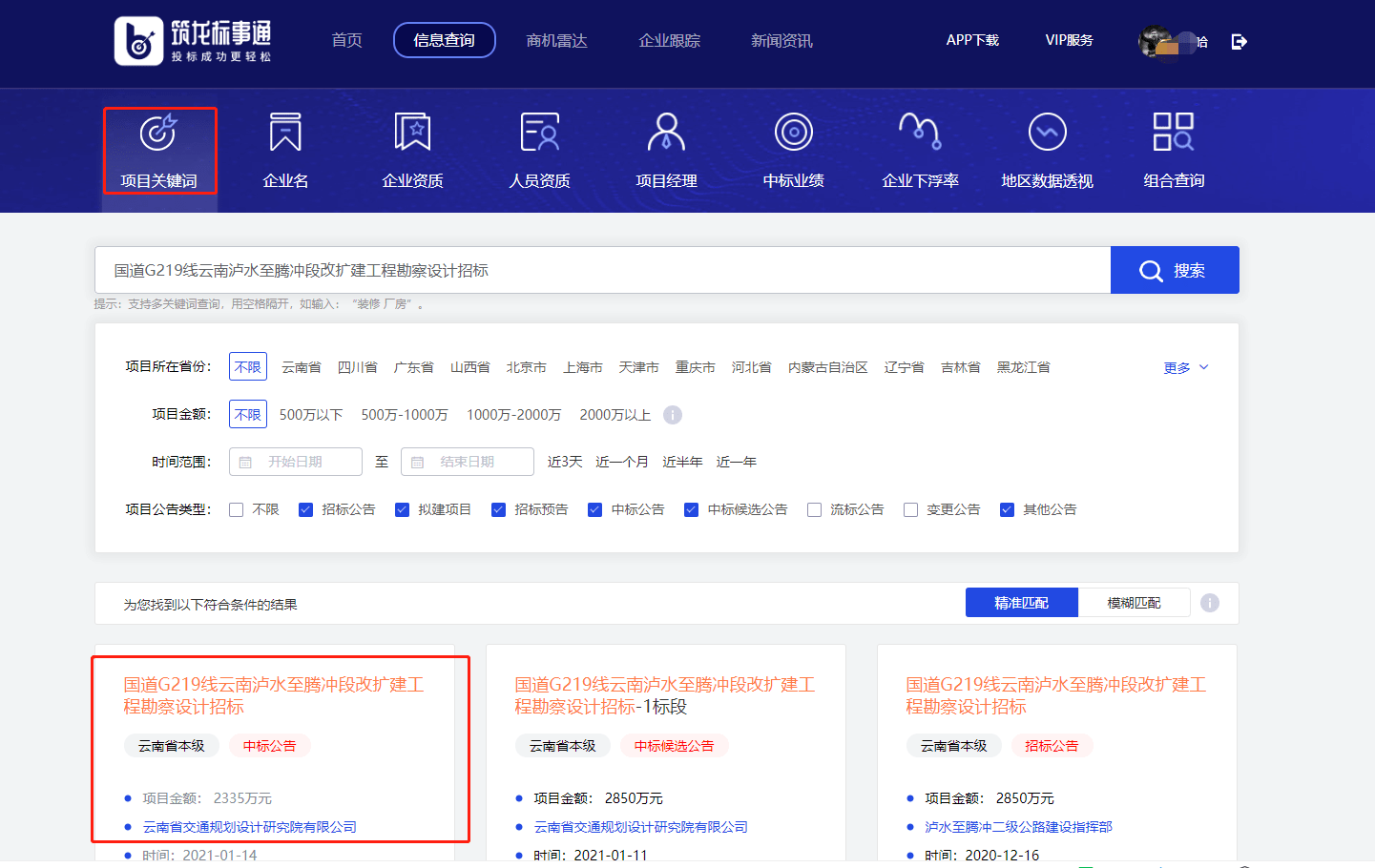Open the 商机雷达 menu item
The width and height of the screenshot is (1375, 868).
(557, 40)
